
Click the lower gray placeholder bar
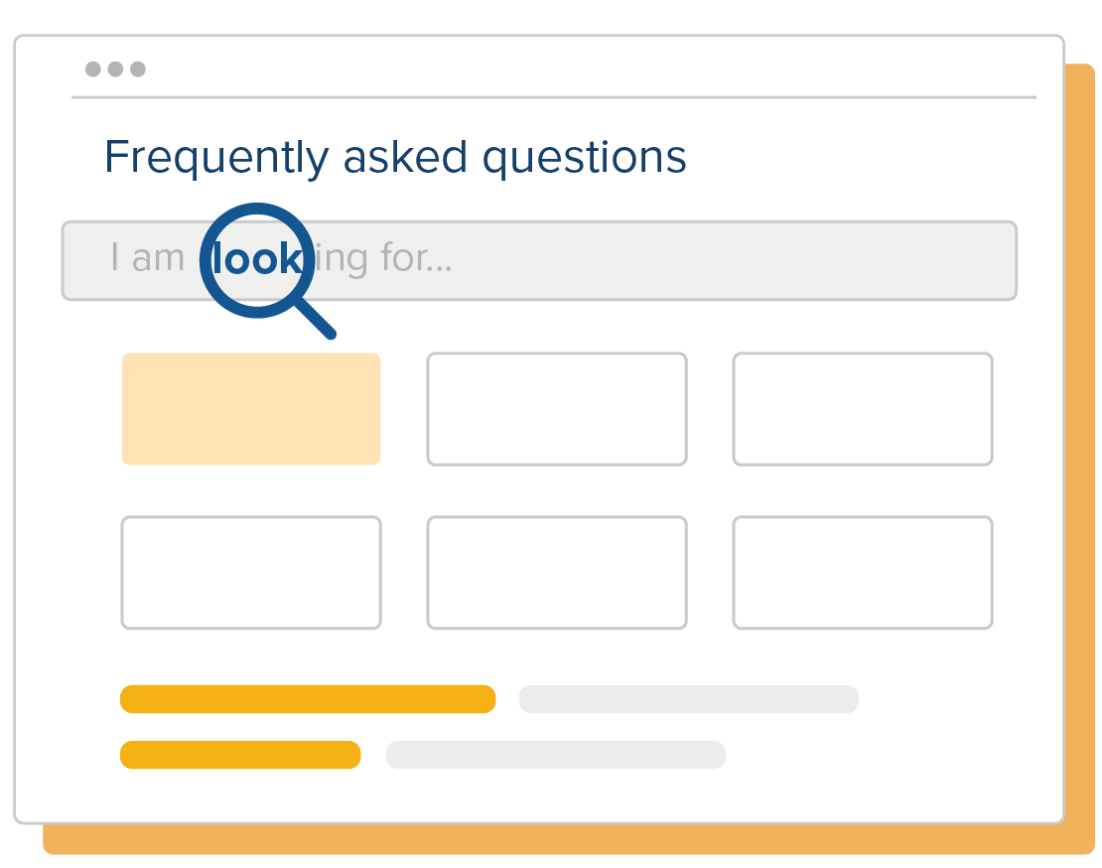(x=555, y=755)
